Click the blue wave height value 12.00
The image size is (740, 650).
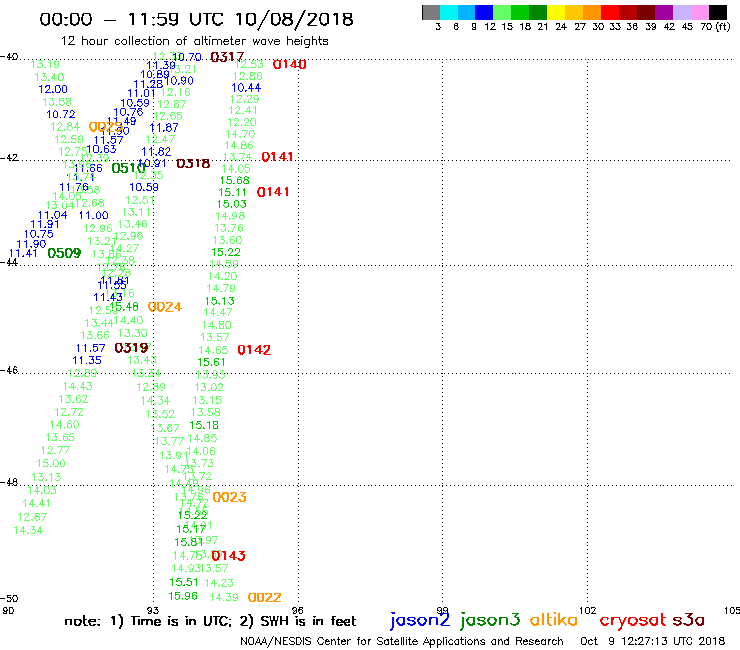point(53,89)
